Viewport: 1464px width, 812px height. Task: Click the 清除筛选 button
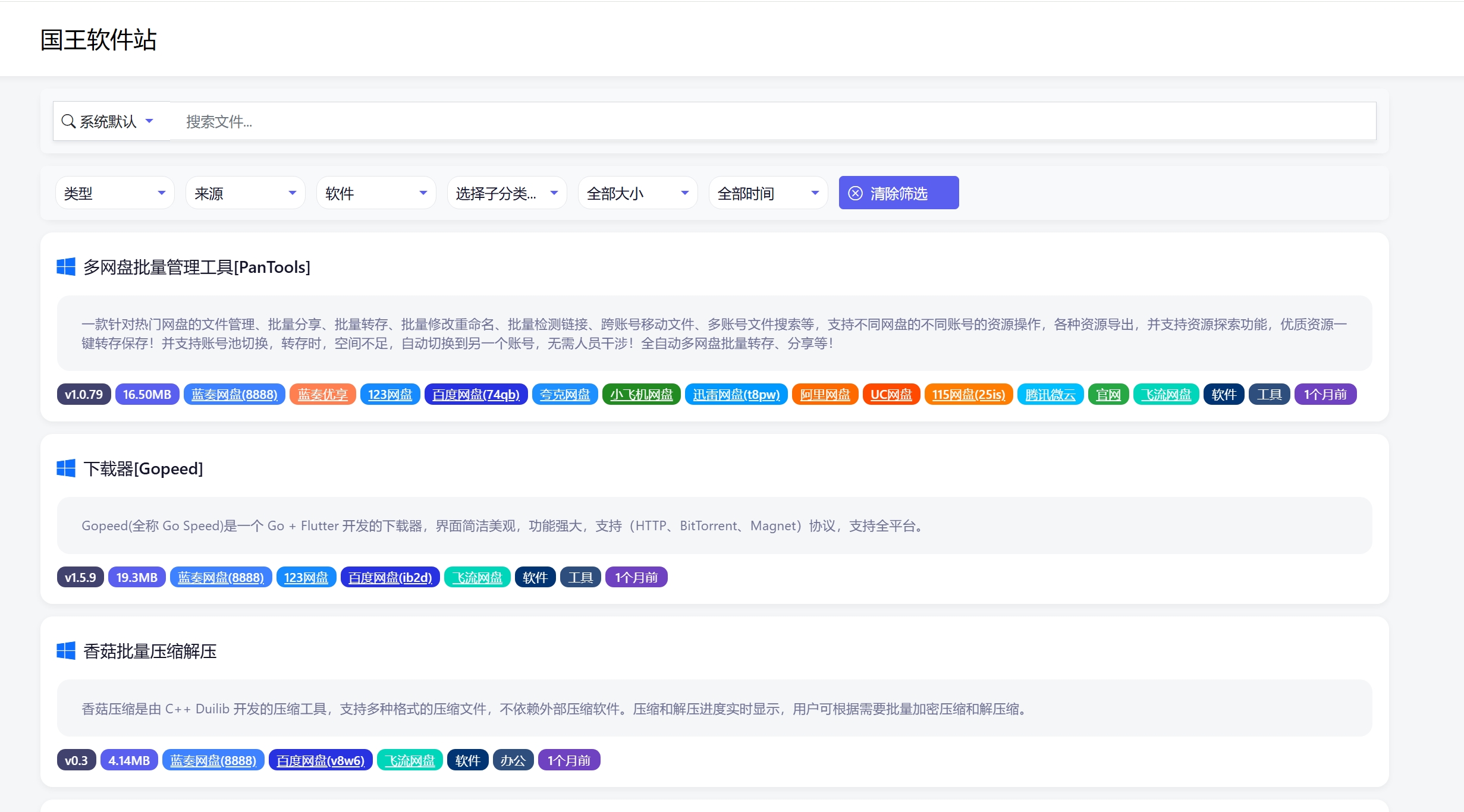coord(898,193)
